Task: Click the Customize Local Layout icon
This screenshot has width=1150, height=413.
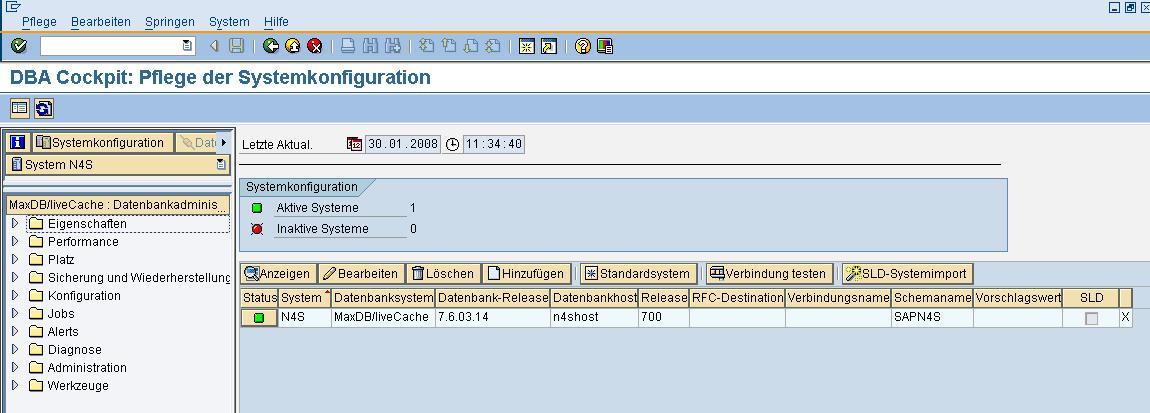Action: tap(605, 46)
